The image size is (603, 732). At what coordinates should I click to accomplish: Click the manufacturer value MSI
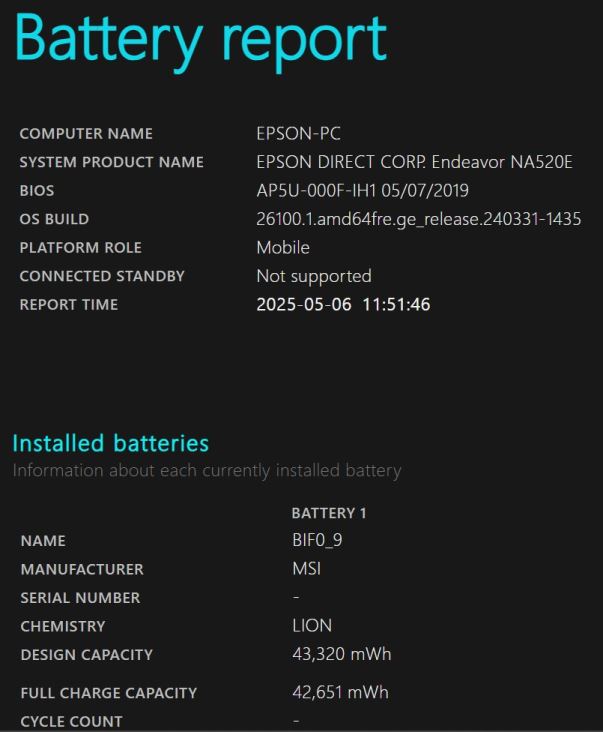pyautogui.click(x=307, y=569)
